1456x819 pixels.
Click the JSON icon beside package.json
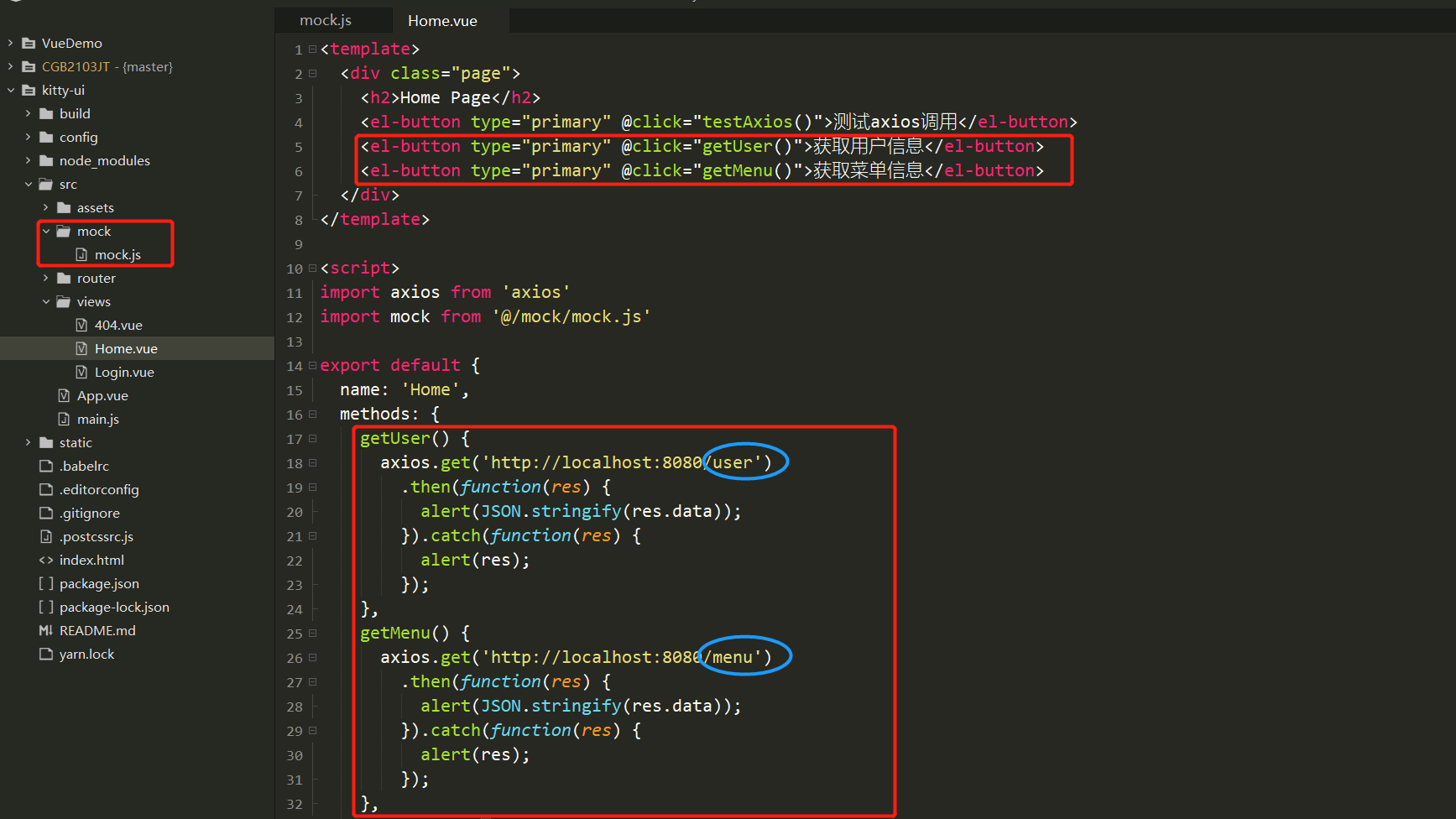(x=46, y=583)
